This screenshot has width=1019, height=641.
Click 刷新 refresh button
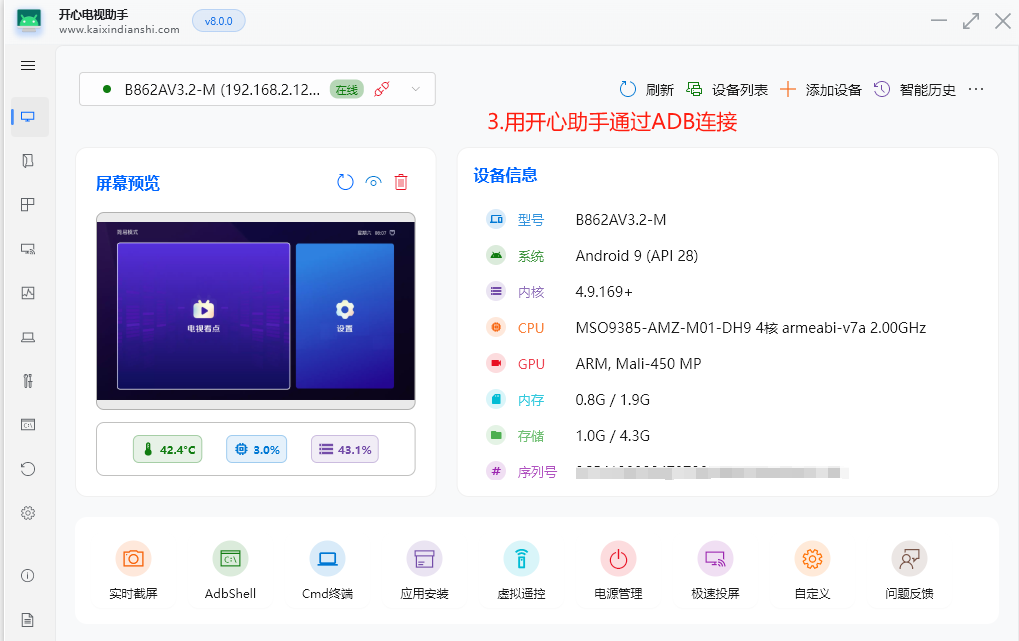click(647, 89)
